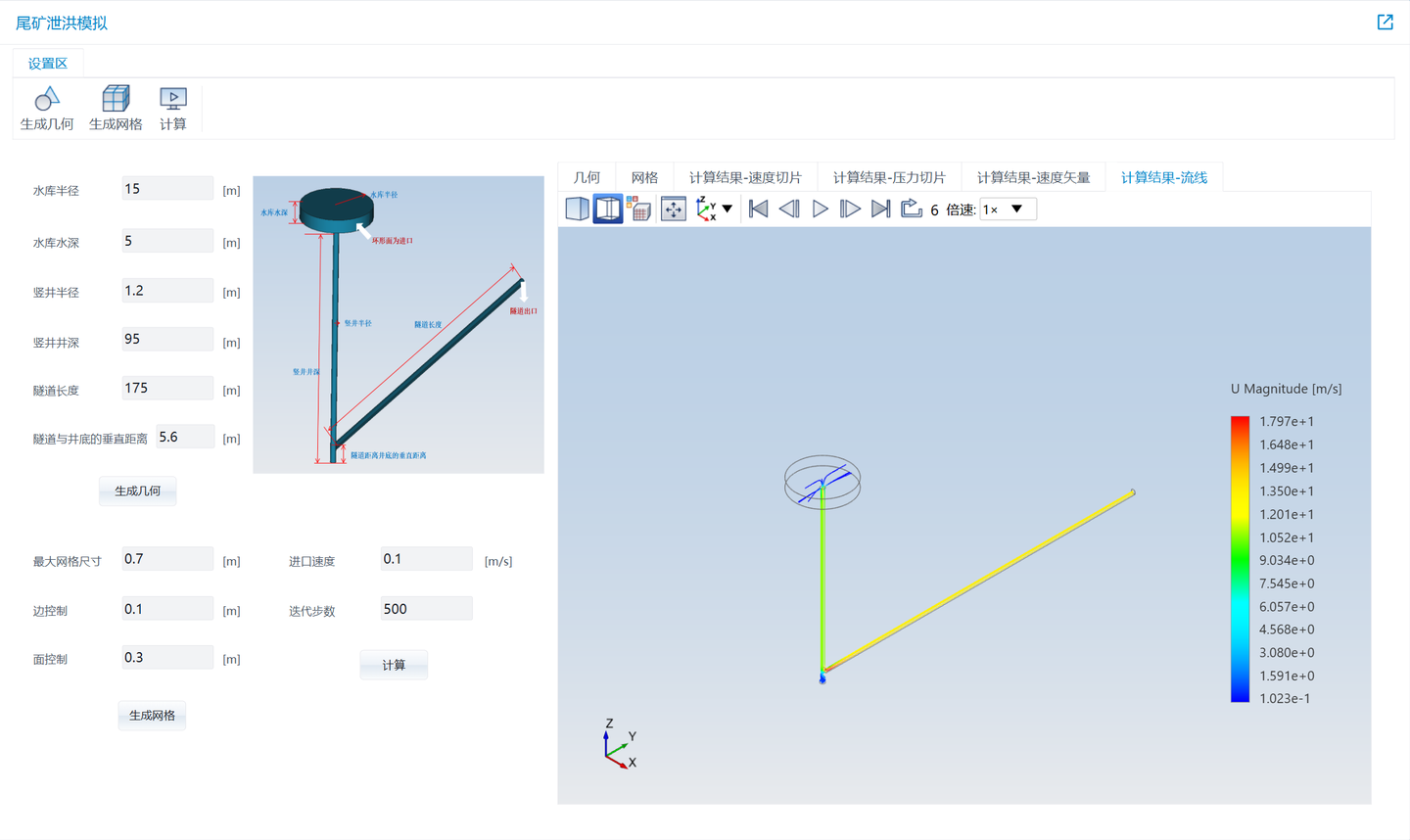1410x840 pixels.
Task: Select the 设置区 tab
Action: click(48, 64)
